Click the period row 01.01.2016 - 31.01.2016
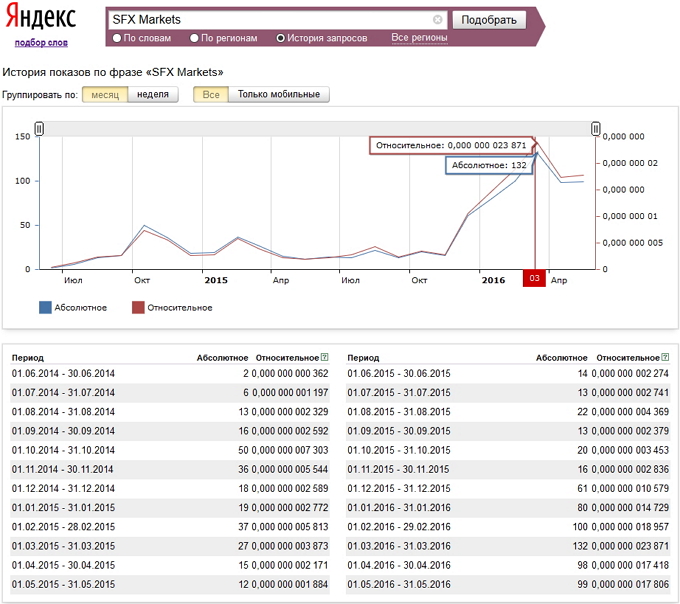 (508, 507)
